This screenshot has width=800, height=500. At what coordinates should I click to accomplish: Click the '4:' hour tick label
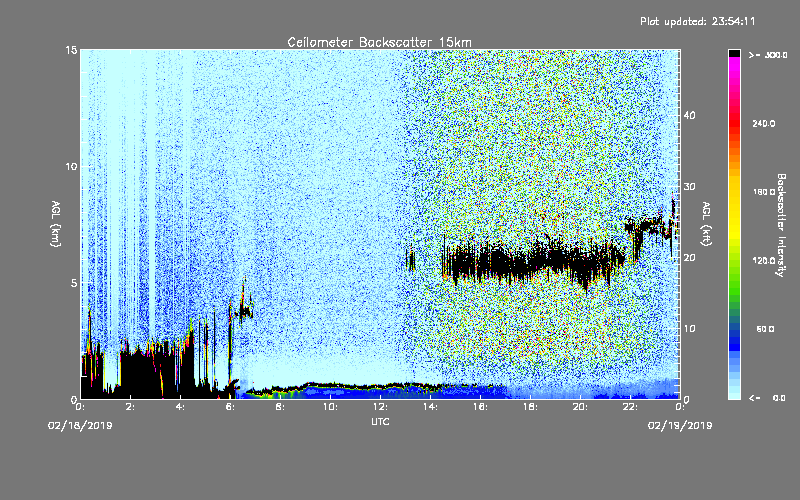[x=180, y=407]
